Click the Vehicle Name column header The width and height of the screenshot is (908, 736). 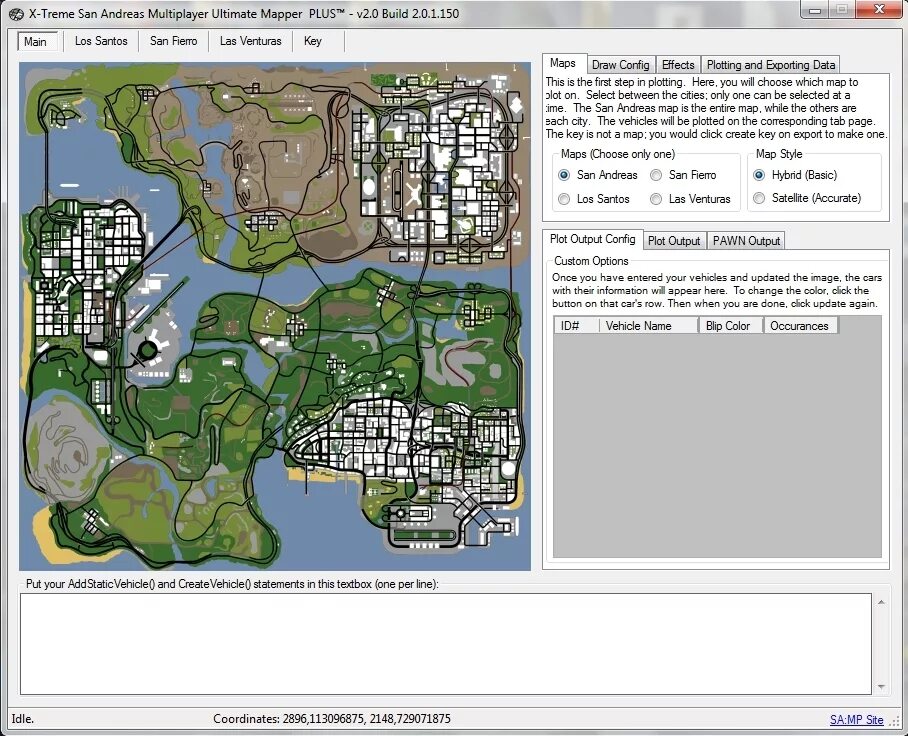pos(649,326)
